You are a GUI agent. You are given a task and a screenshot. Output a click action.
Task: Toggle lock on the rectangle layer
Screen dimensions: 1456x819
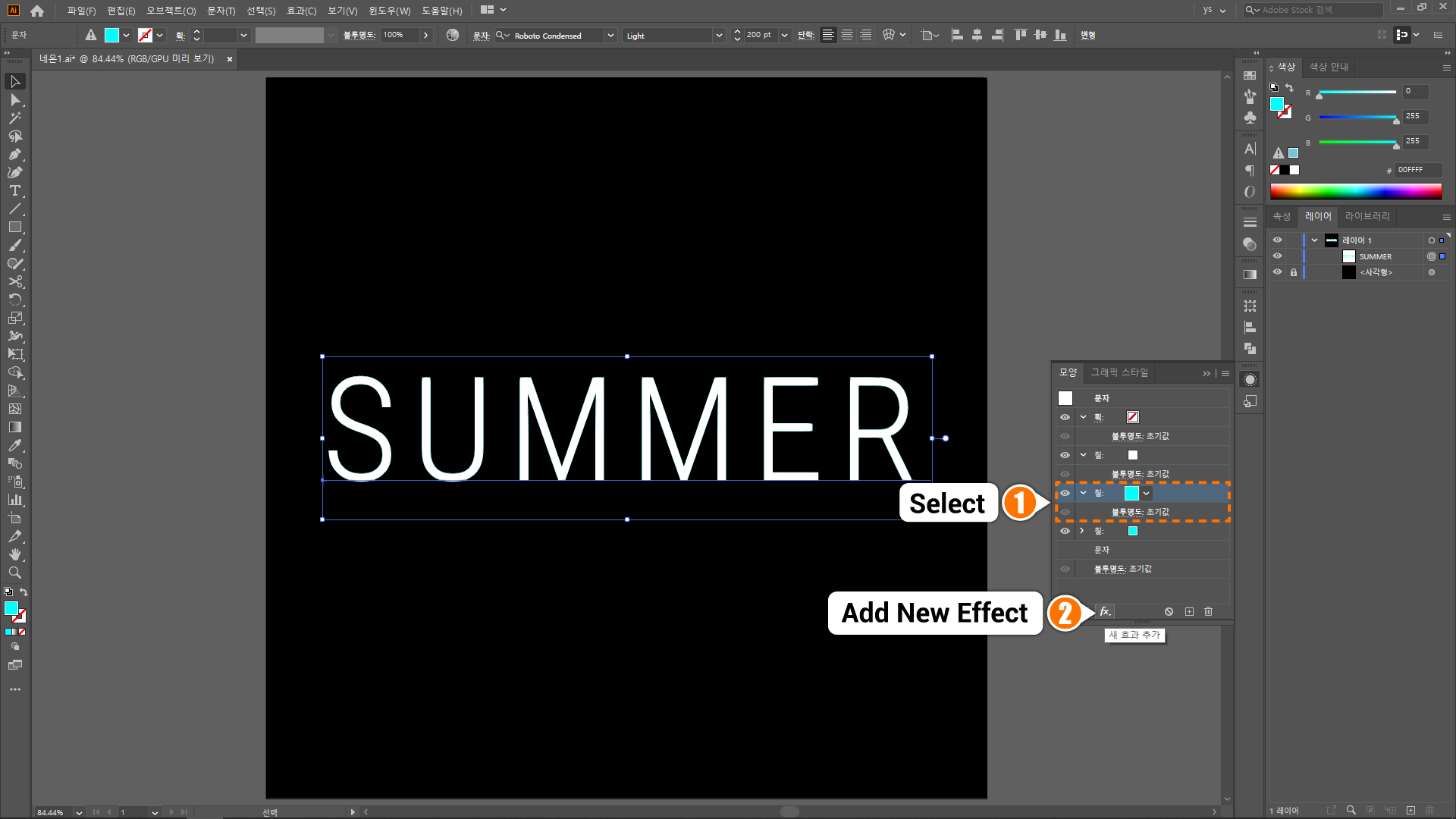(1294, 272)
